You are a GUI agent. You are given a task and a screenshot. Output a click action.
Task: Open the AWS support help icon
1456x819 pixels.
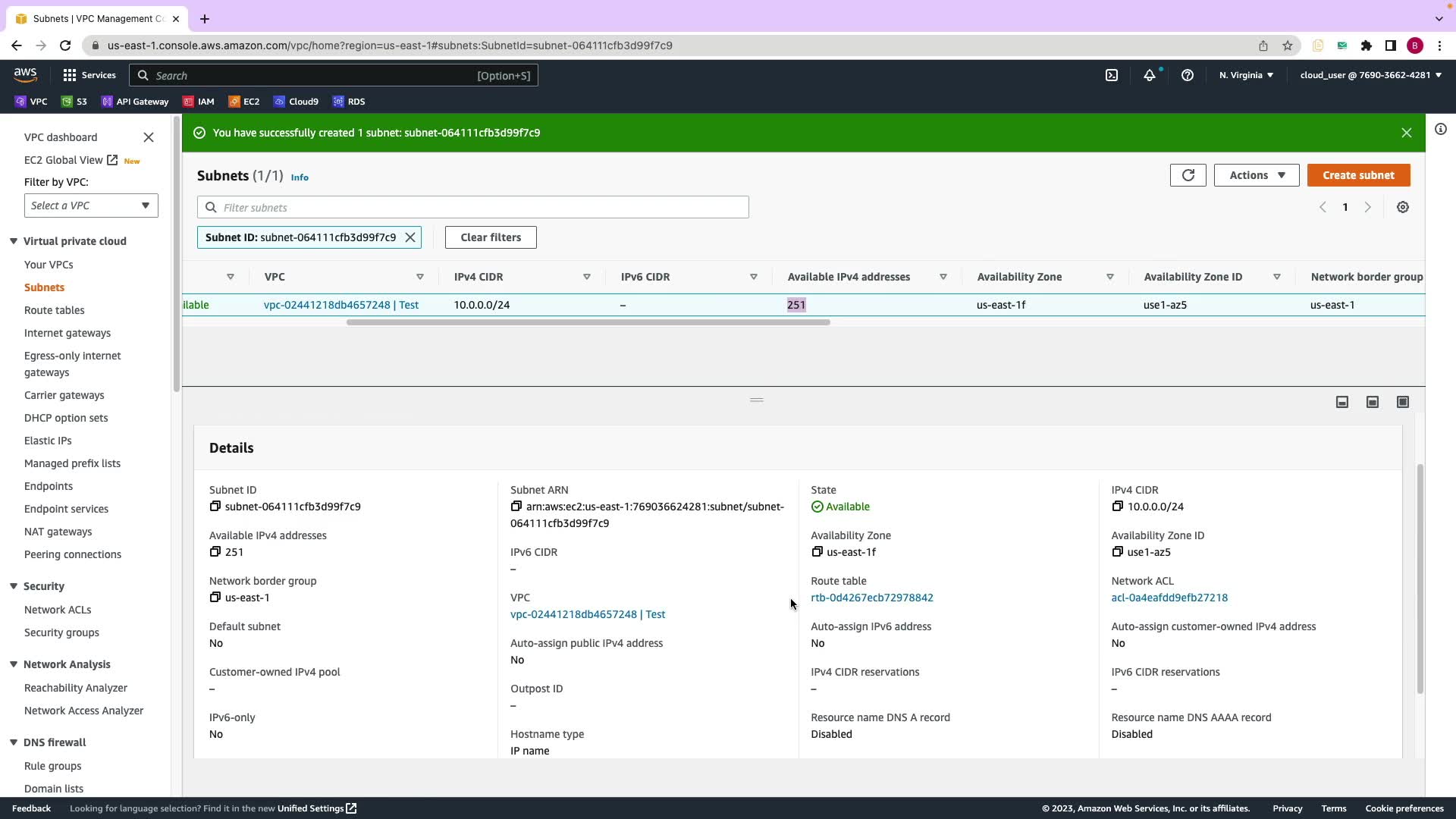tap(1188, 75)
